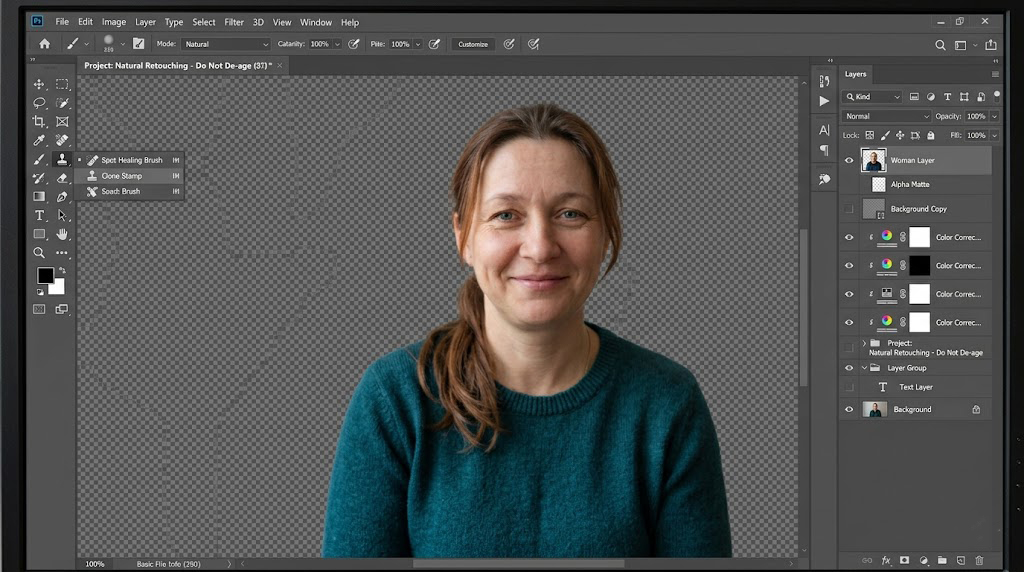Open the brush Mode dropdown

(x=226, y=44)
